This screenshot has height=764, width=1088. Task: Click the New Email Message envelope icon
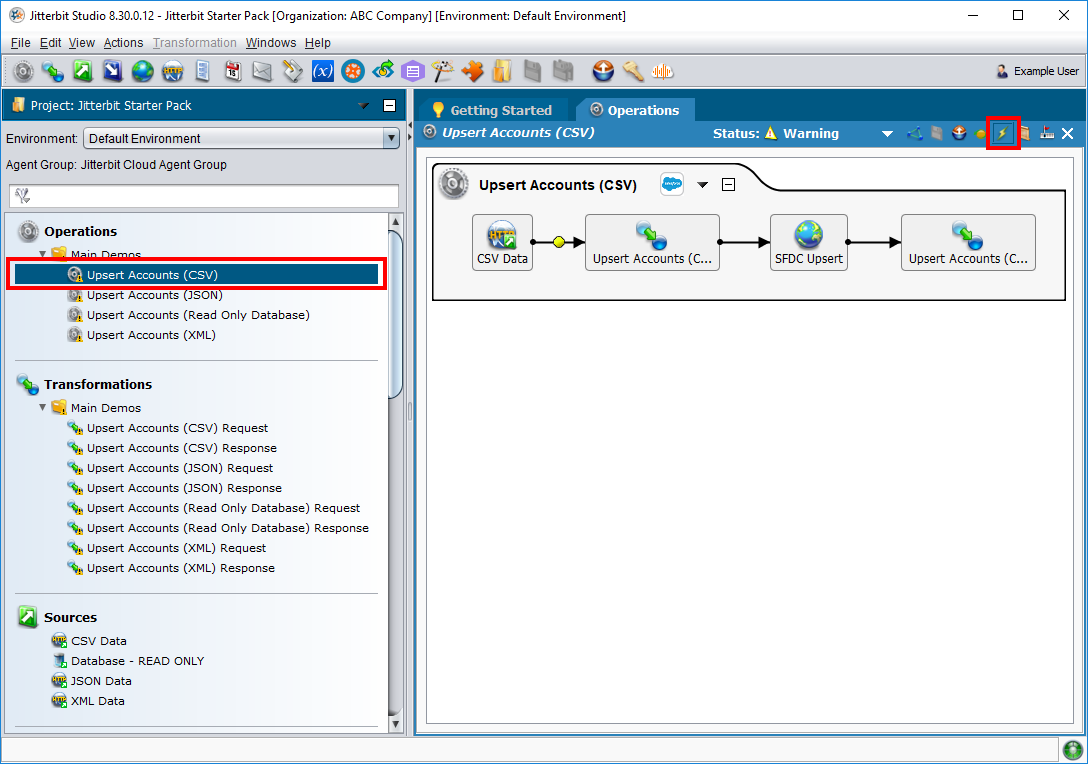pyautogui.click(x=262, y=71)
